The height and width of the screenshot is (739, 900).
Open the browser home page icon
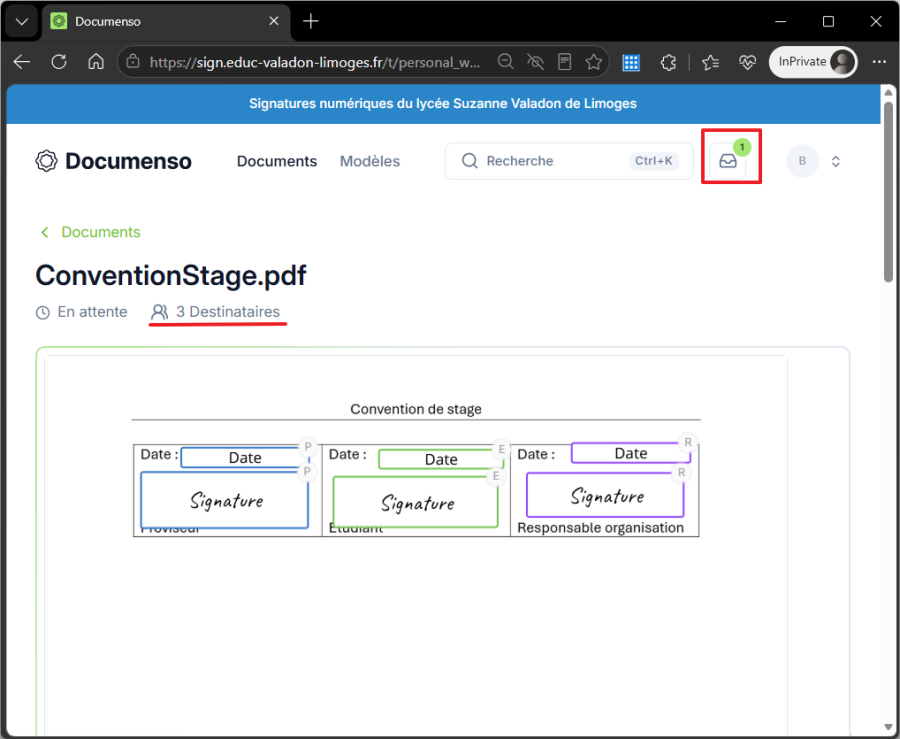[x=96, y=62]
